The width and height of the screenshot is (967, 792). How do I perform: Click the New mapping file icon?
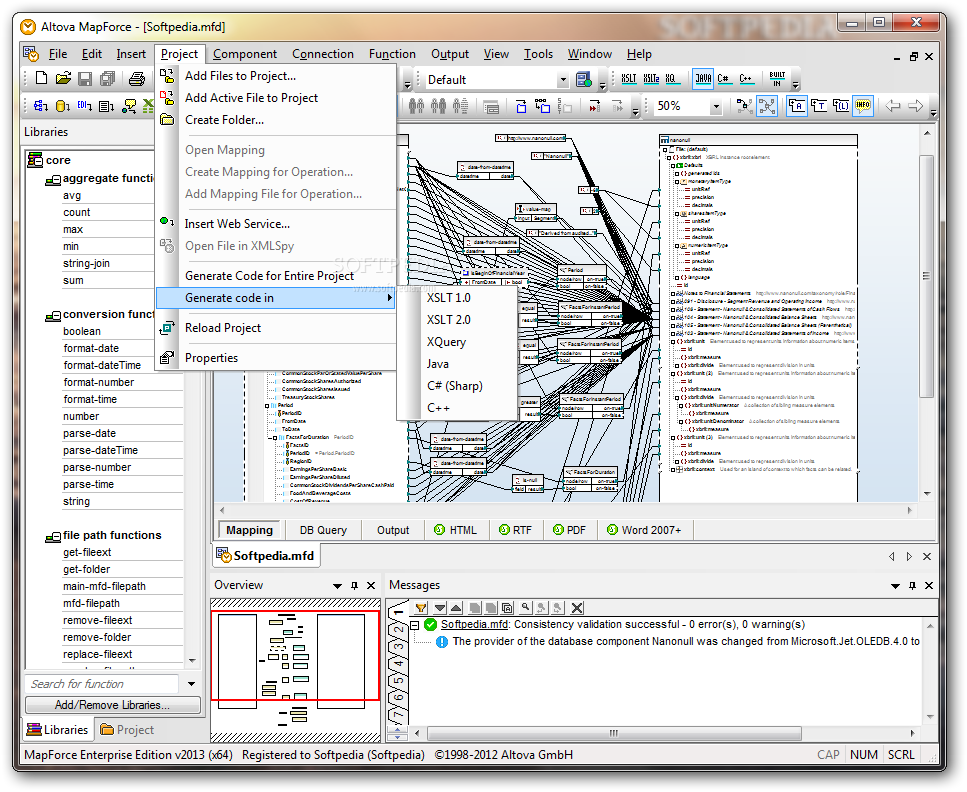[x=41, y=78]
